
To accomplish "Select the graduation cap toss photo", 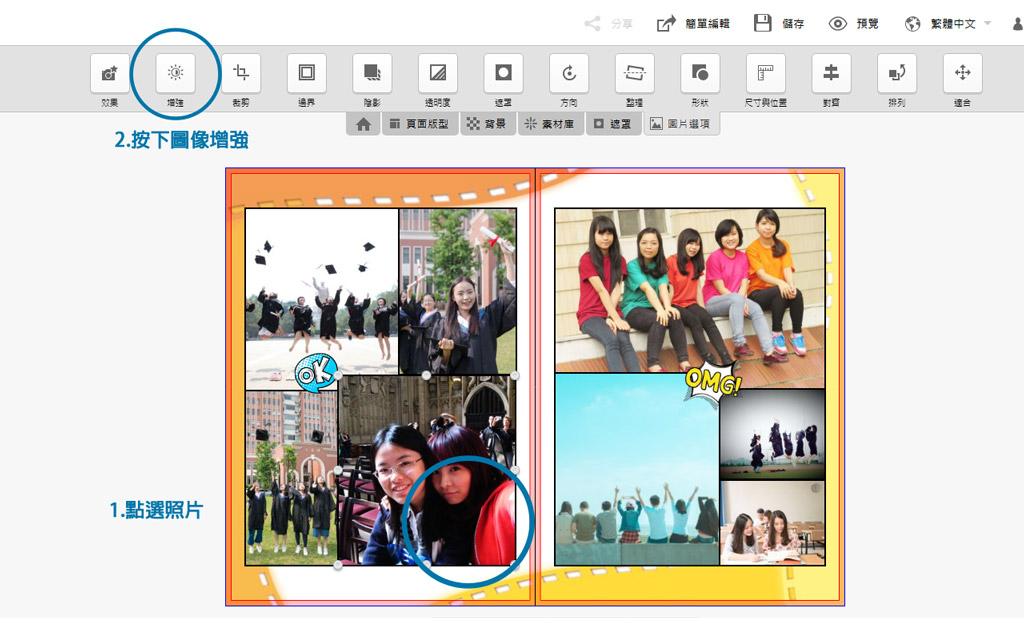I will click(x=321, y=298).
